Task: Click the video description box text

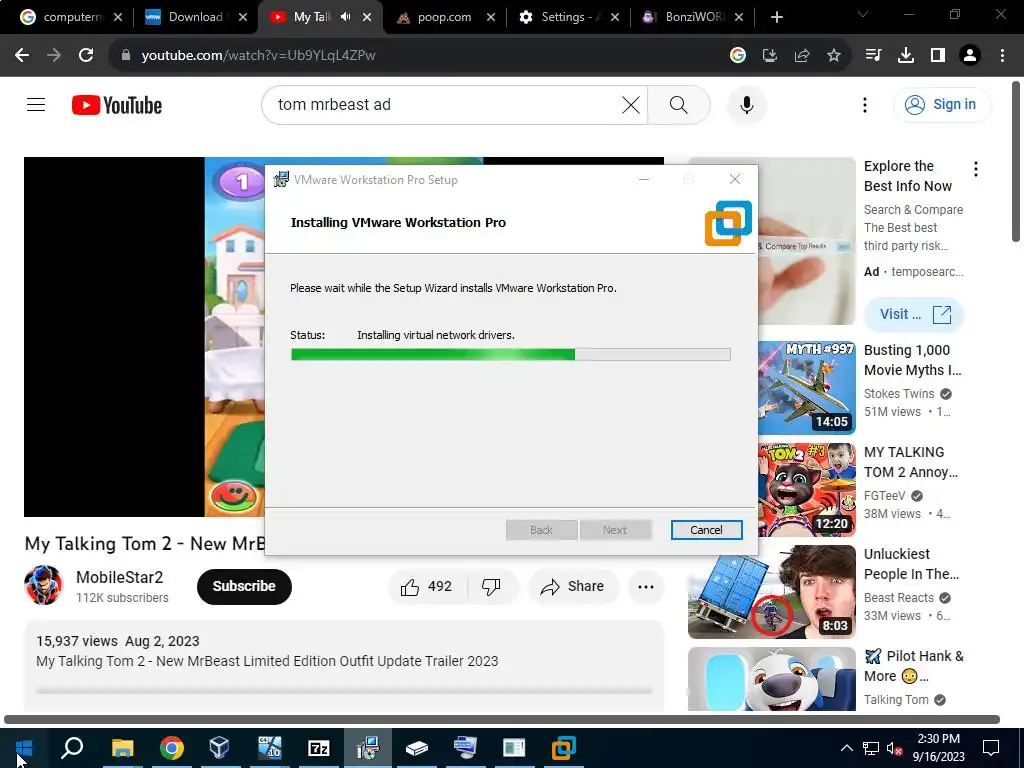Action: point(267,661)
